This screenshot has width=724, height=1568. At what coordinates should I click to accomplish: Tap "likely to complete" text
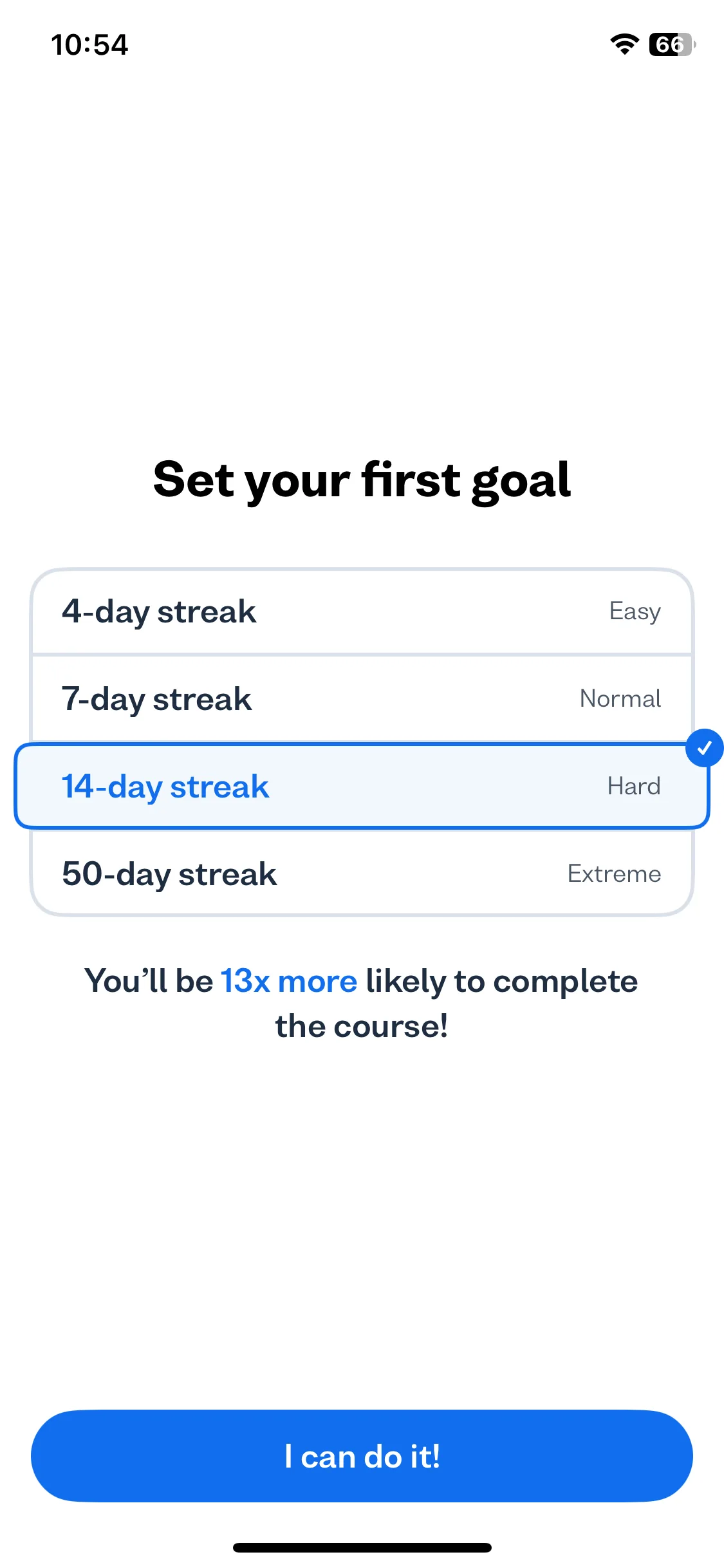click(502, 982)
